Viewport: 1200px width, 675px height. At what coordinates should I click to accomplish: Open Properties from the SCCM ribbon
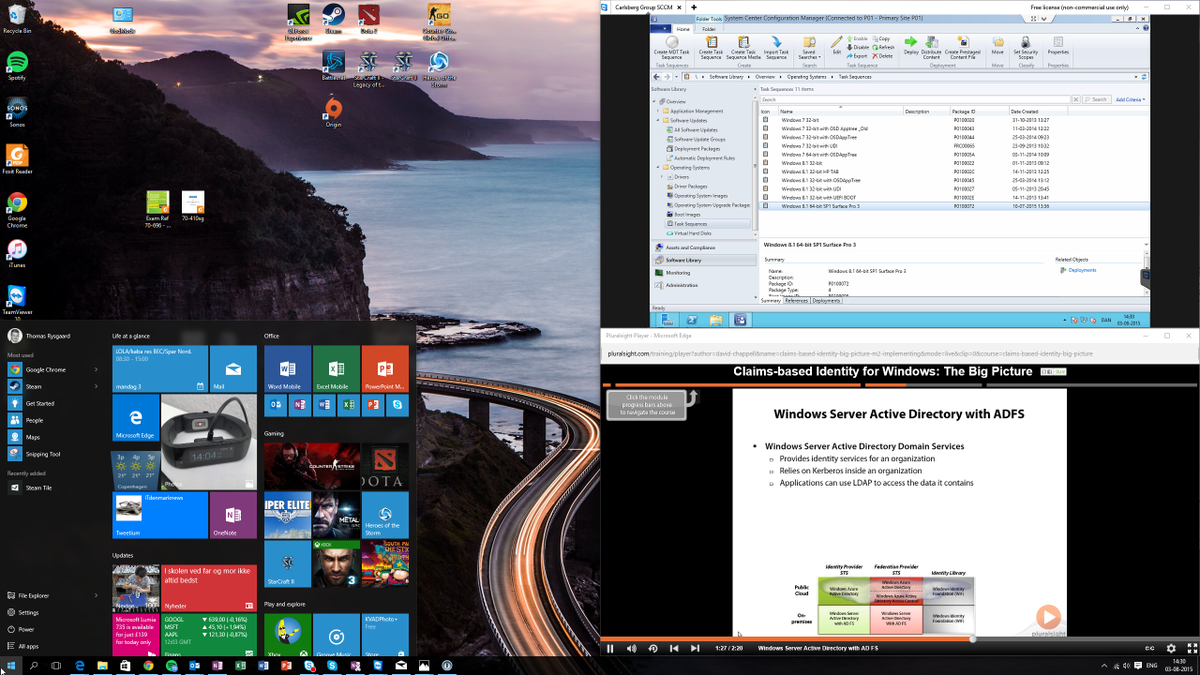point(1058,46)
